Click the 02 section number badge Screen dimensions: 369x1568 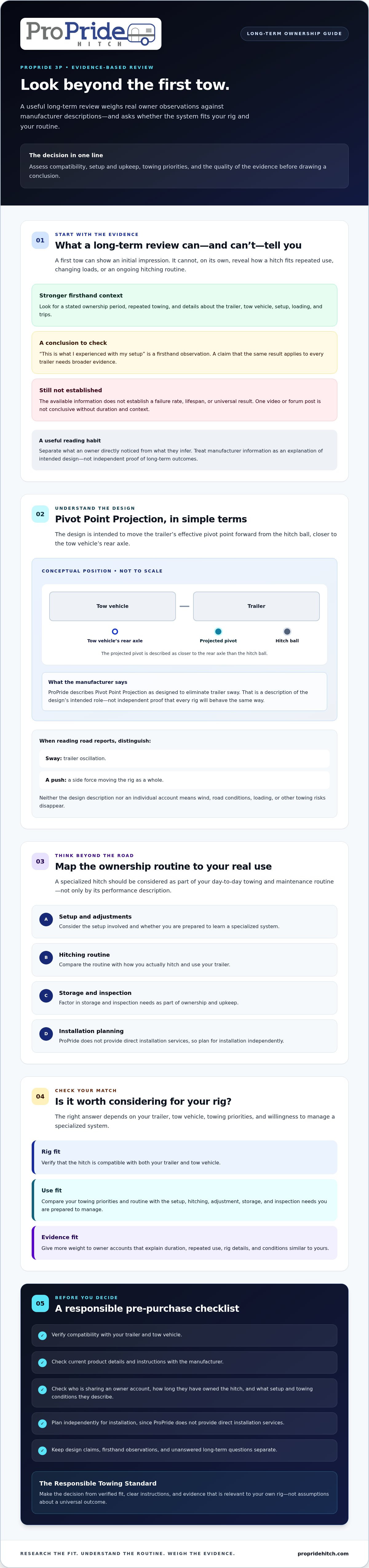click(x=40, y=514)
